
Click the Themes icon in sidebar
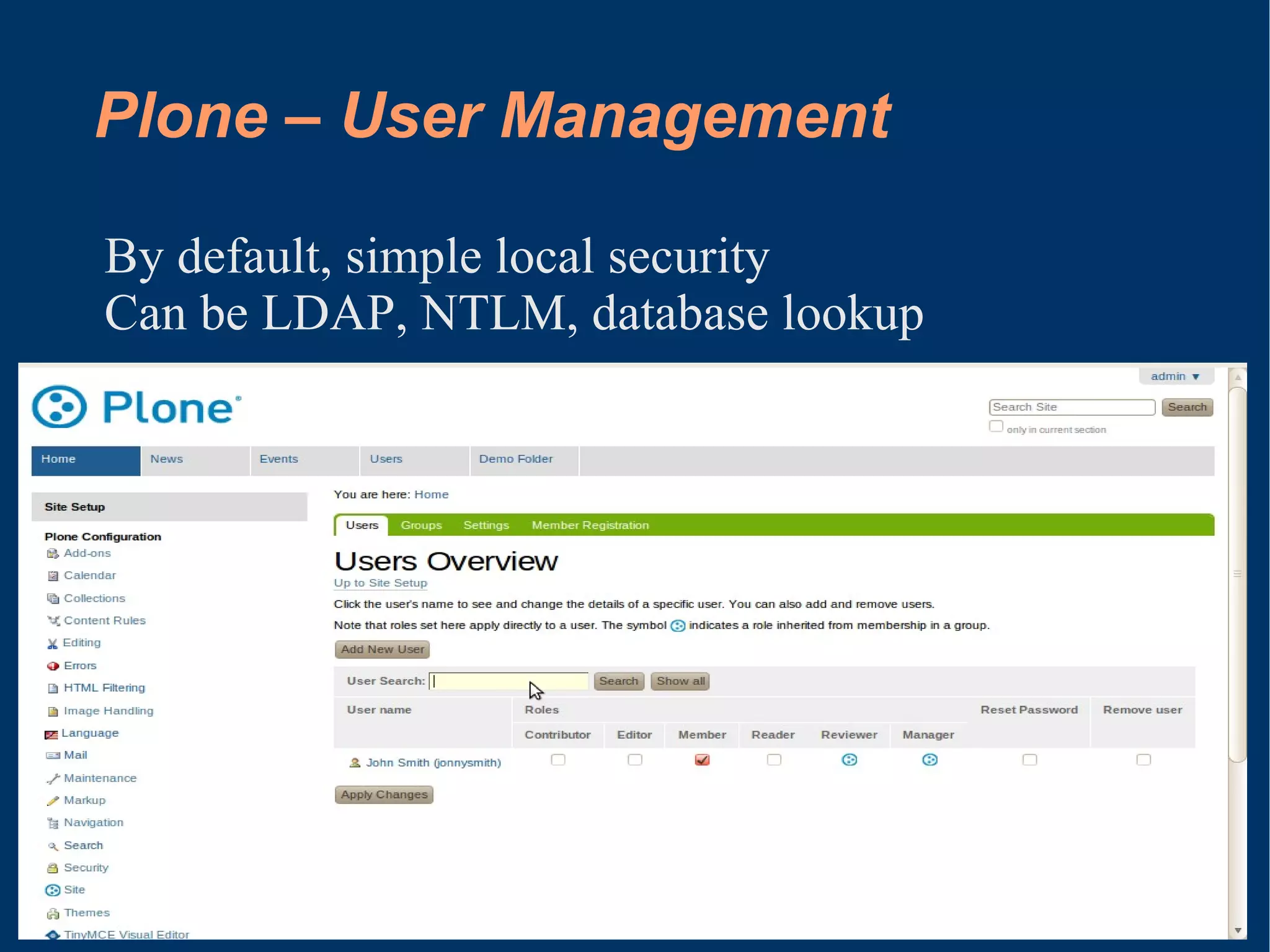click(53, 914)
